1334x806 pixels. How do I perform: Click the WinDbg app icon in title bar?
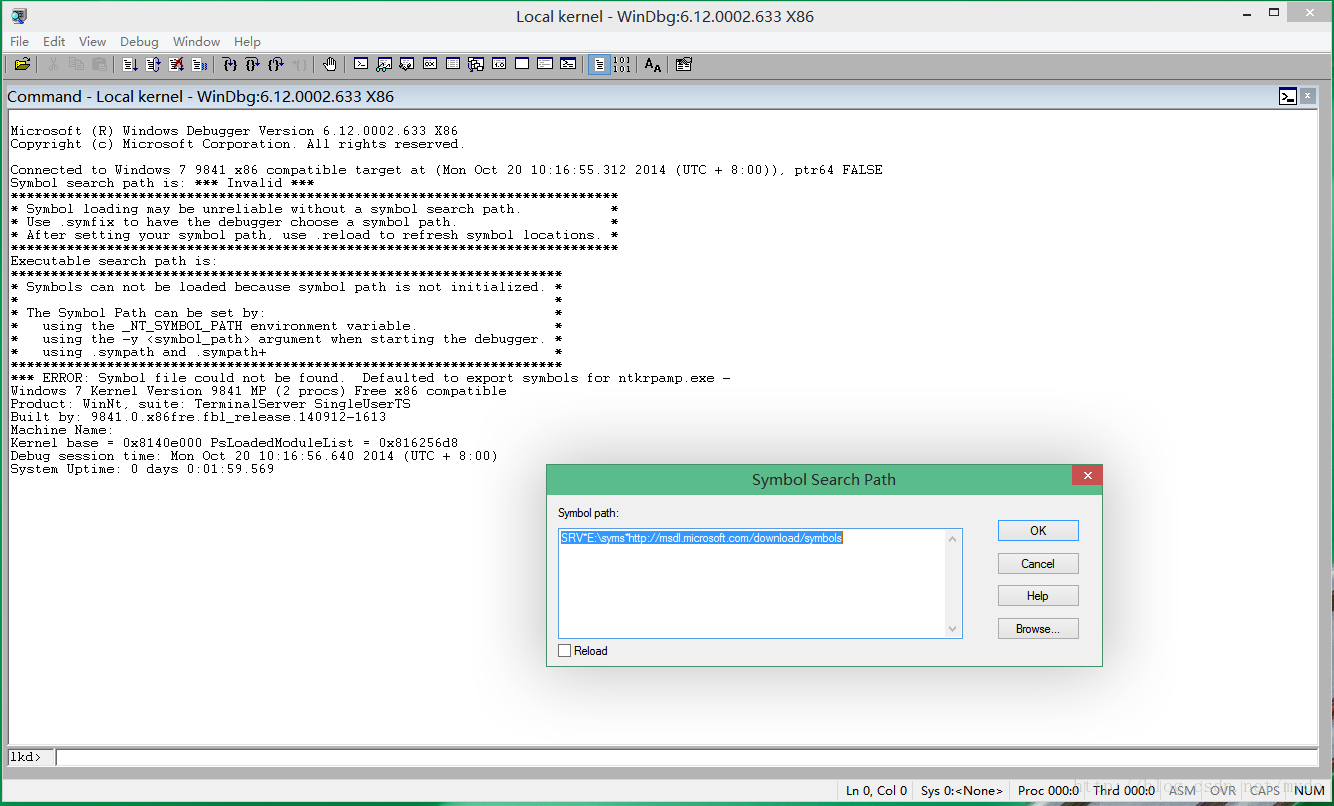click(19, 15)
